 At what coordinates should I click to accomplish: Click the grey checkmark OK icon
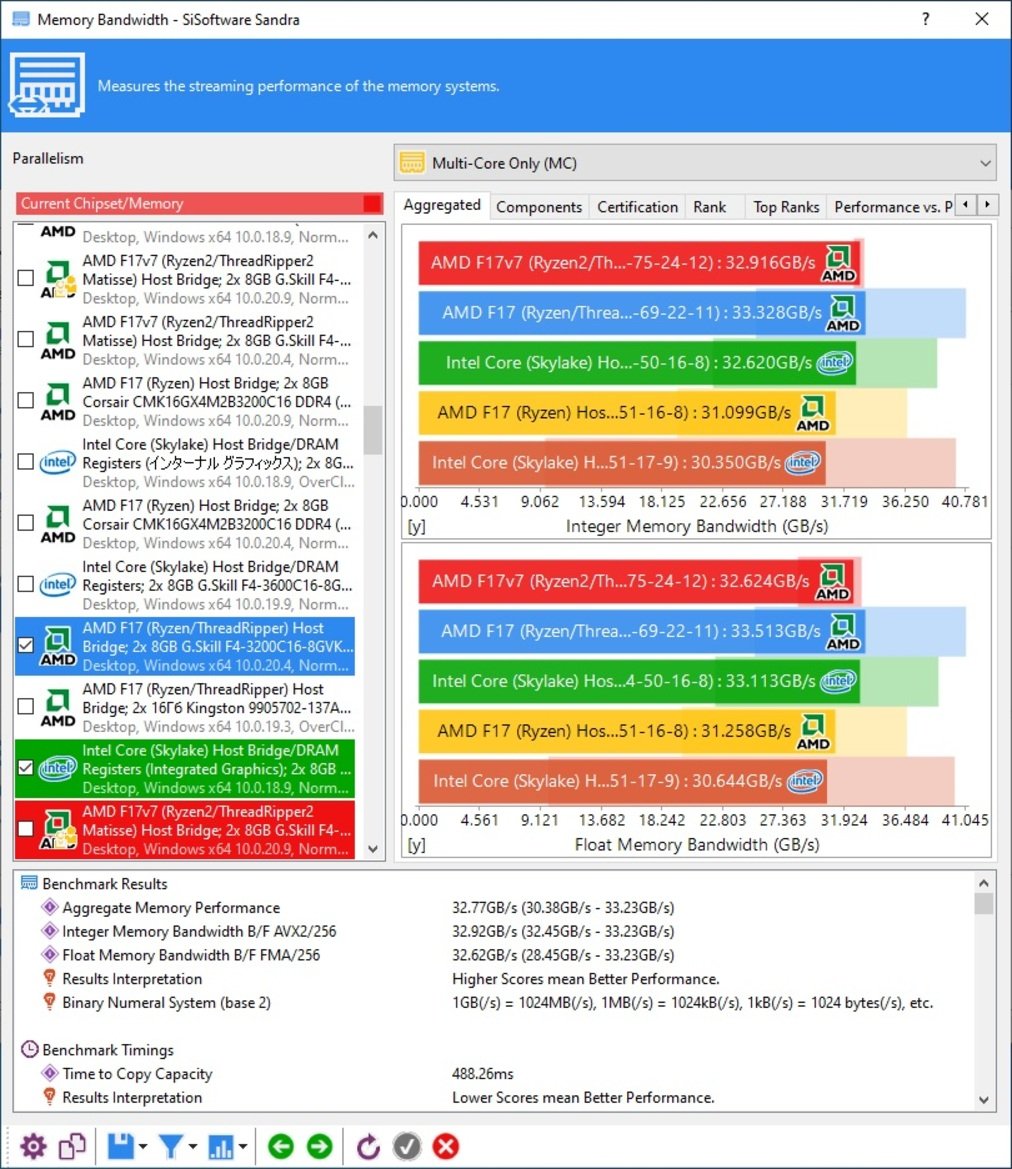(x=406, y=1146)
